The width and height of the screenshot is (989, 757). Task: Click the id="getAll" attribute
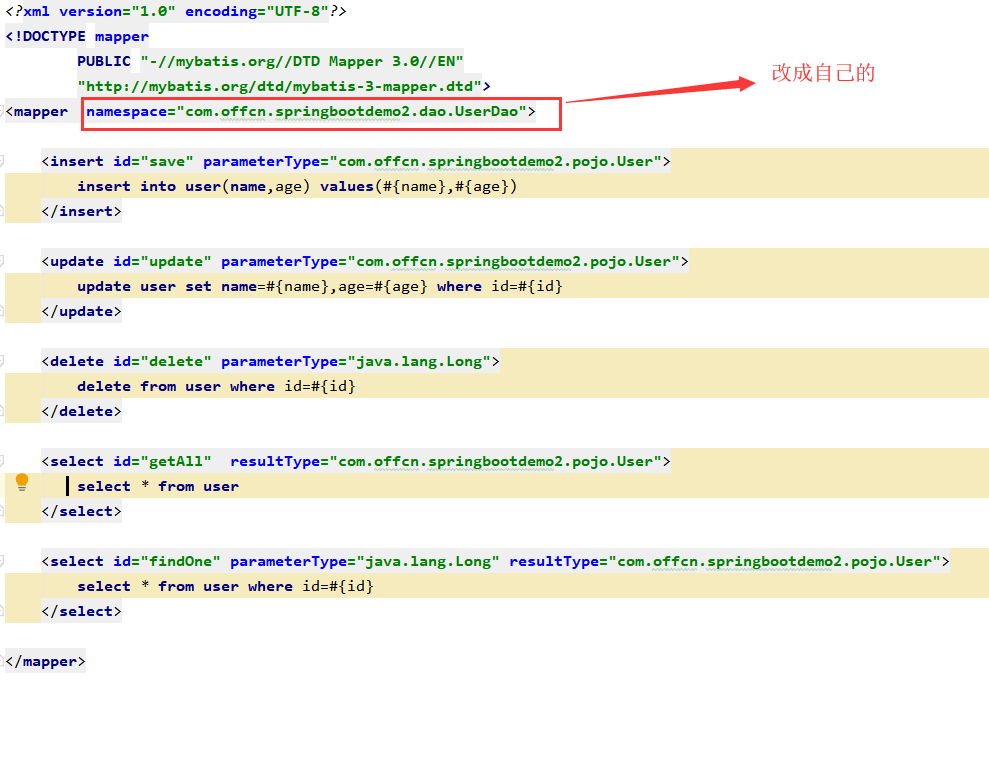pyautogui.click(x=162, y=462)
